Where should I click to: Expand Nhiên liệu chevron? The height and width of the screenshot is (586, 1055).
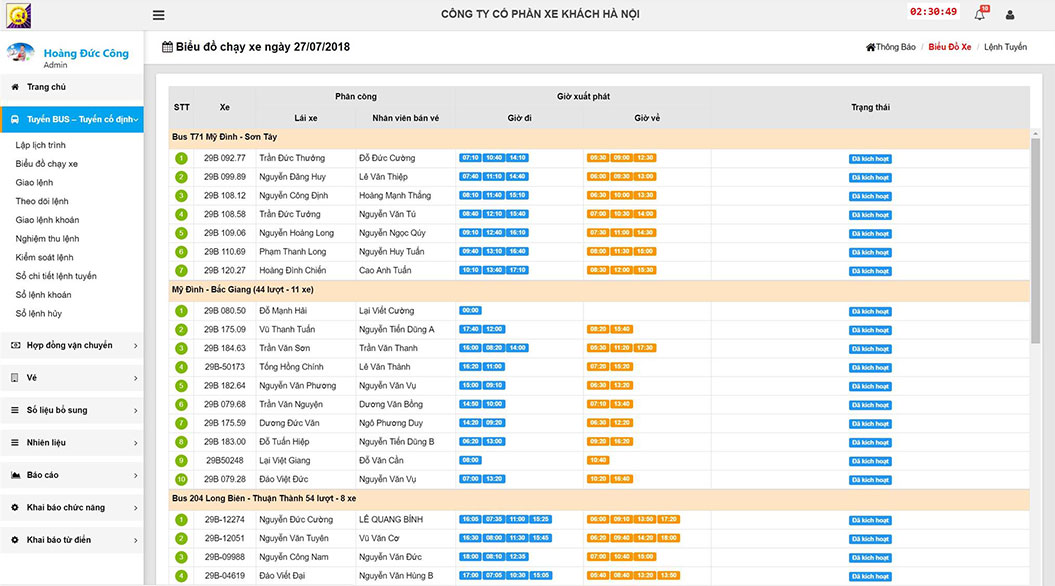[x=136, y=443]
